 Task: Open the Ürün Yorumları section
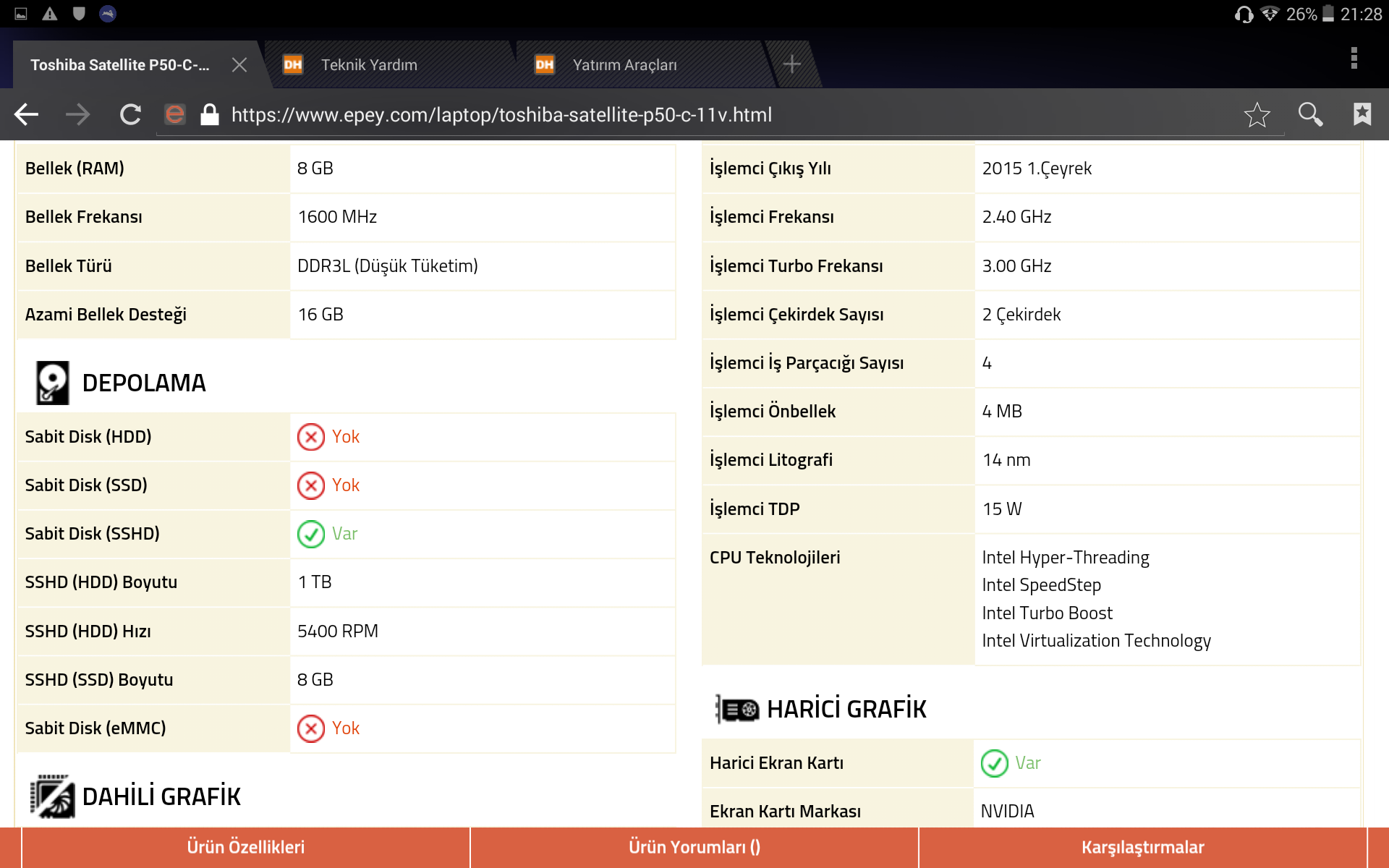pyautogui.click(x=694, y=847)
